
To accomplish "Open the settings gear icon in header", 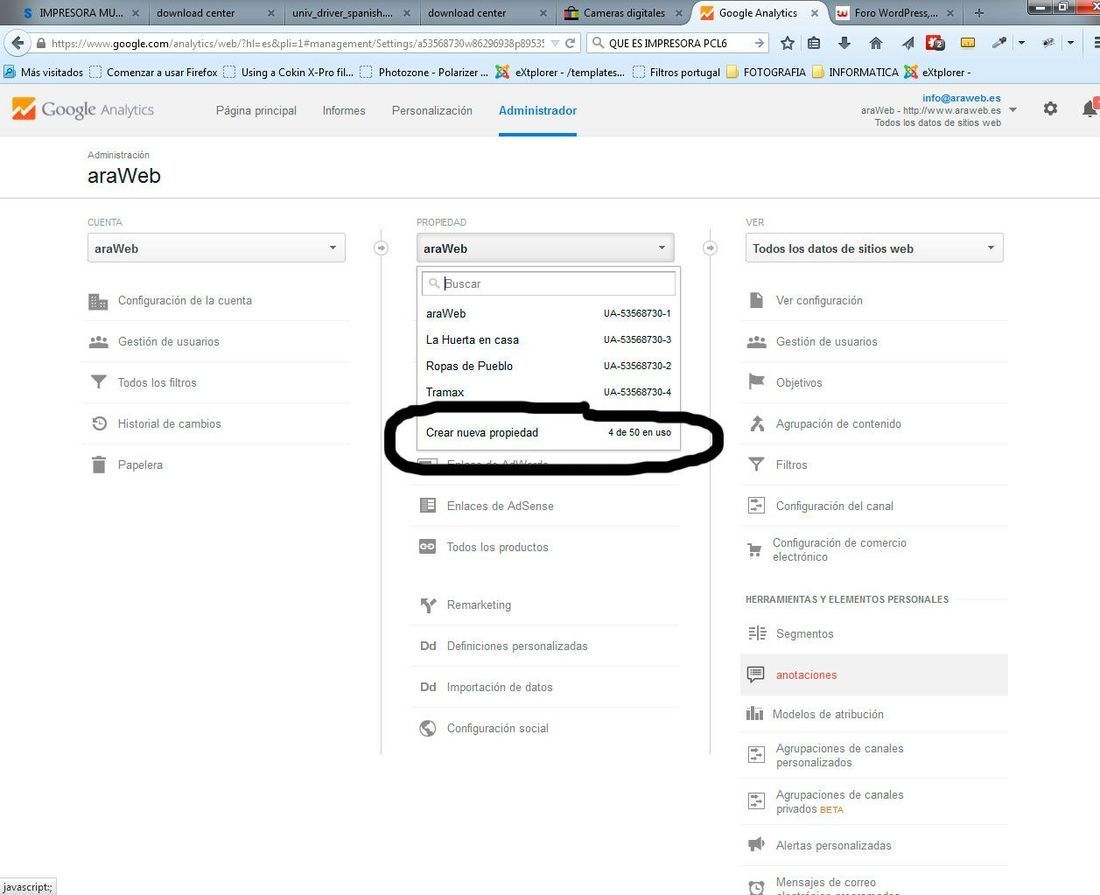I will click(x=1050, y=109).
